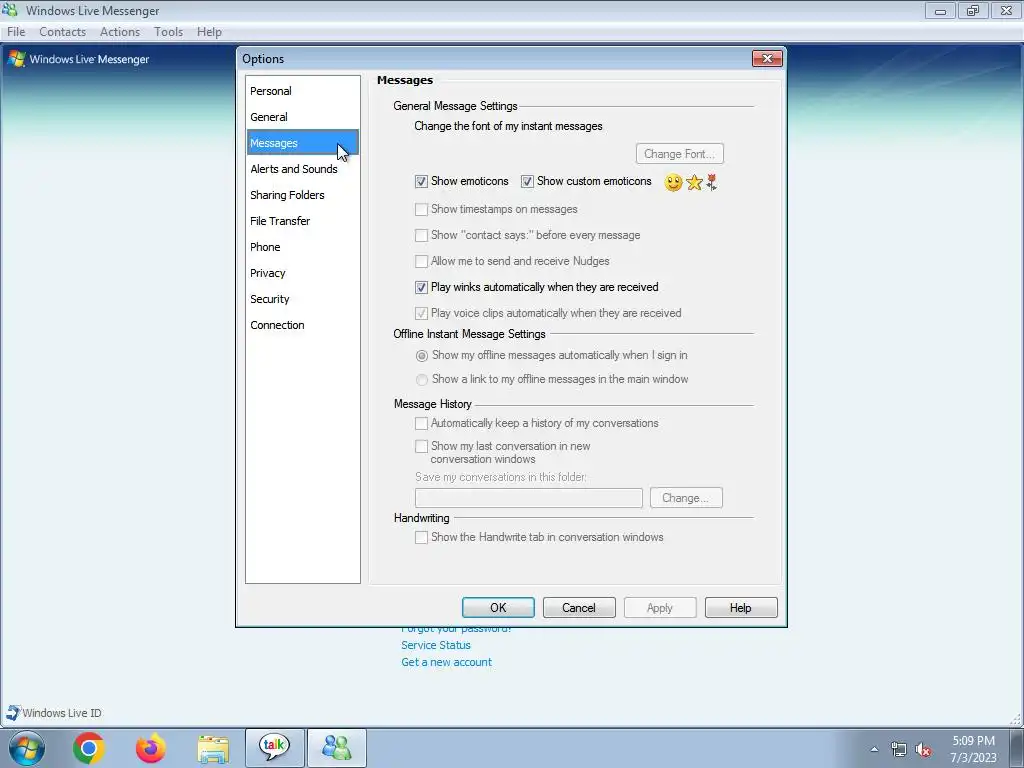Toggle Show my last conversation in new windows
This screenshot has height=768, width=1024.
[421, 446]
